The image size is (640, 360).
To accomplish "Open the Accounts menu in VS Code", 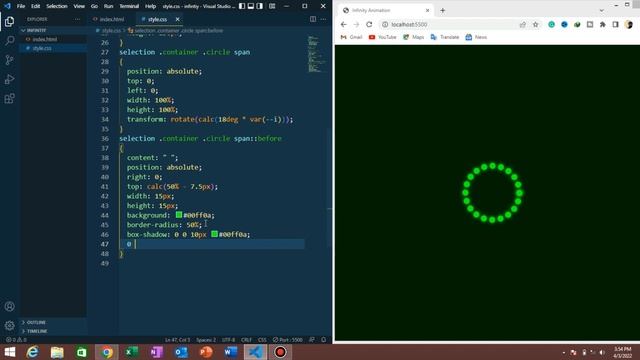I will [9, 306].
